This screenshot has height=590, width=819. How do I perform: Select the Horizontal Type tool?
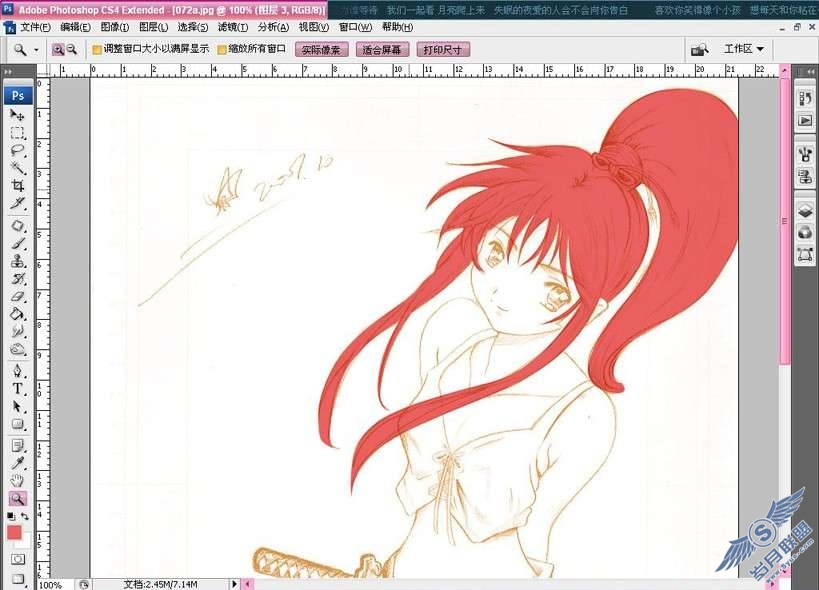click(17, 389)
